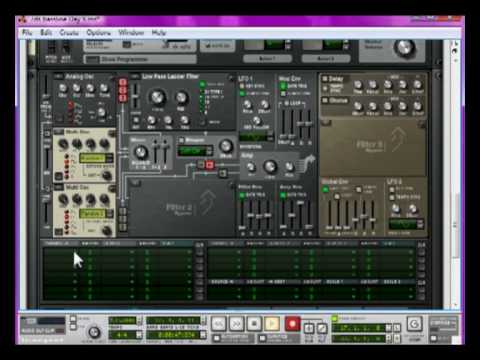Start playback with the transport play button
480x360 pixels.
(272, 323)
